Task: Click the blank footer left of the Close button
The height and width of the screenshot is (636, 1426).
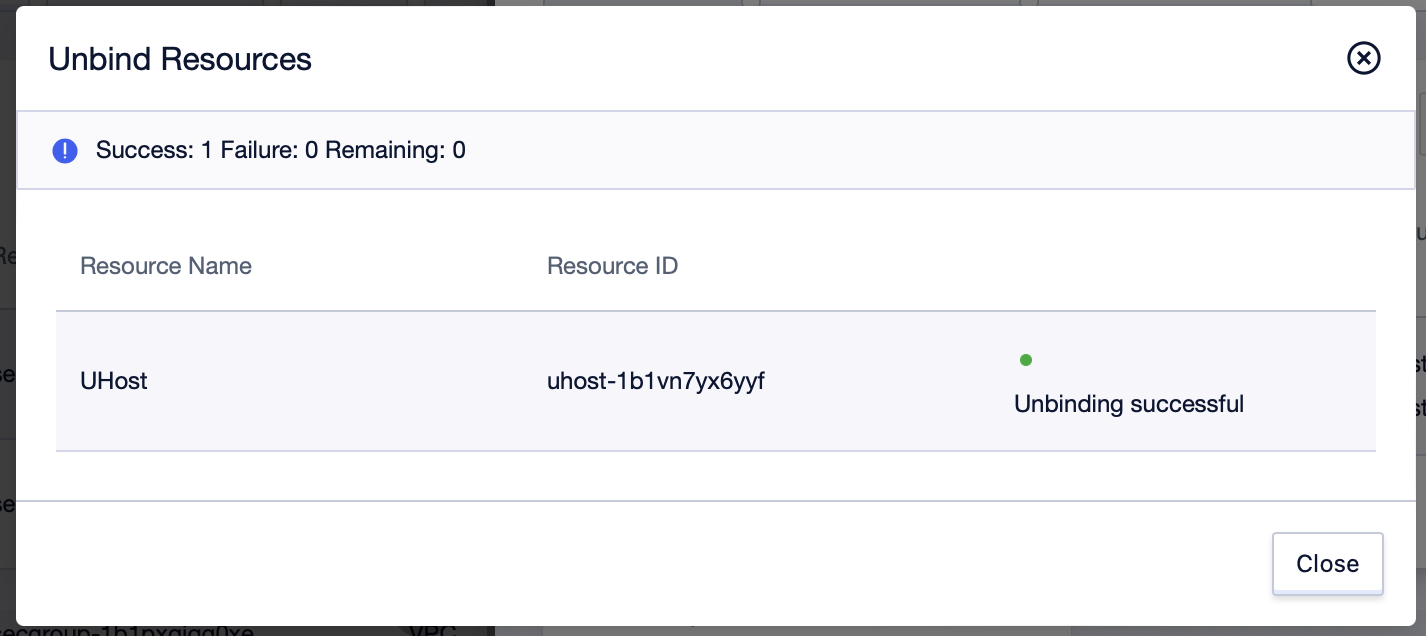Action: pyautogui.click(x=640, y=564)
